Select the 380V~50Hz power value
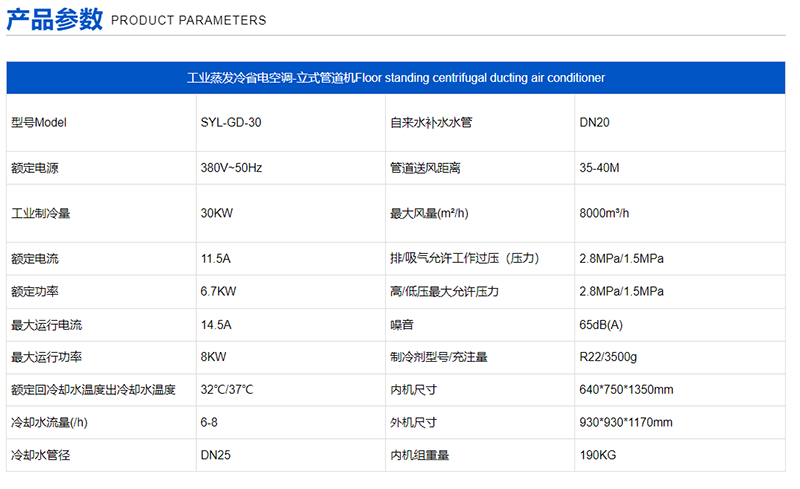Viewport: 800px width, 489px height. pos(232,168)
